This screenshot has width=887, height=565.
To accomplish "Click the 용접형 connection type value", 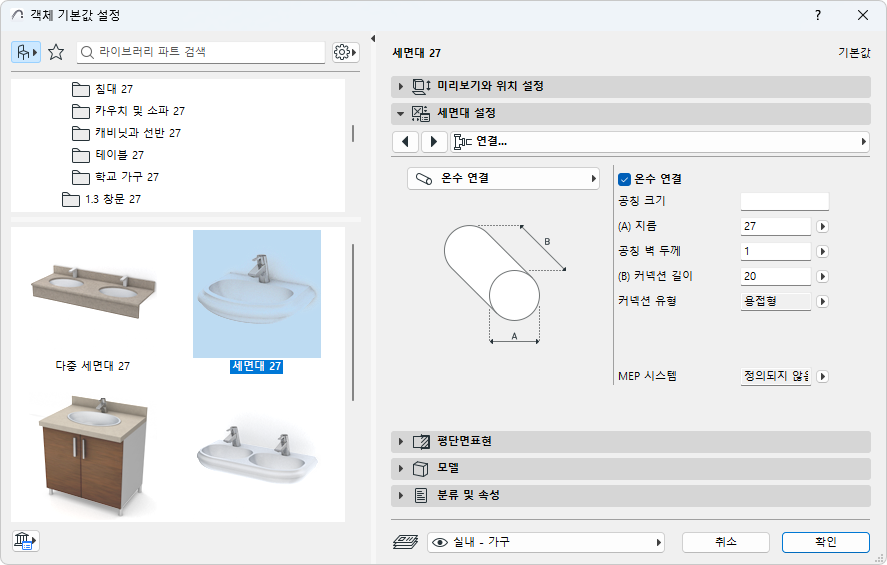I will 776,301.
